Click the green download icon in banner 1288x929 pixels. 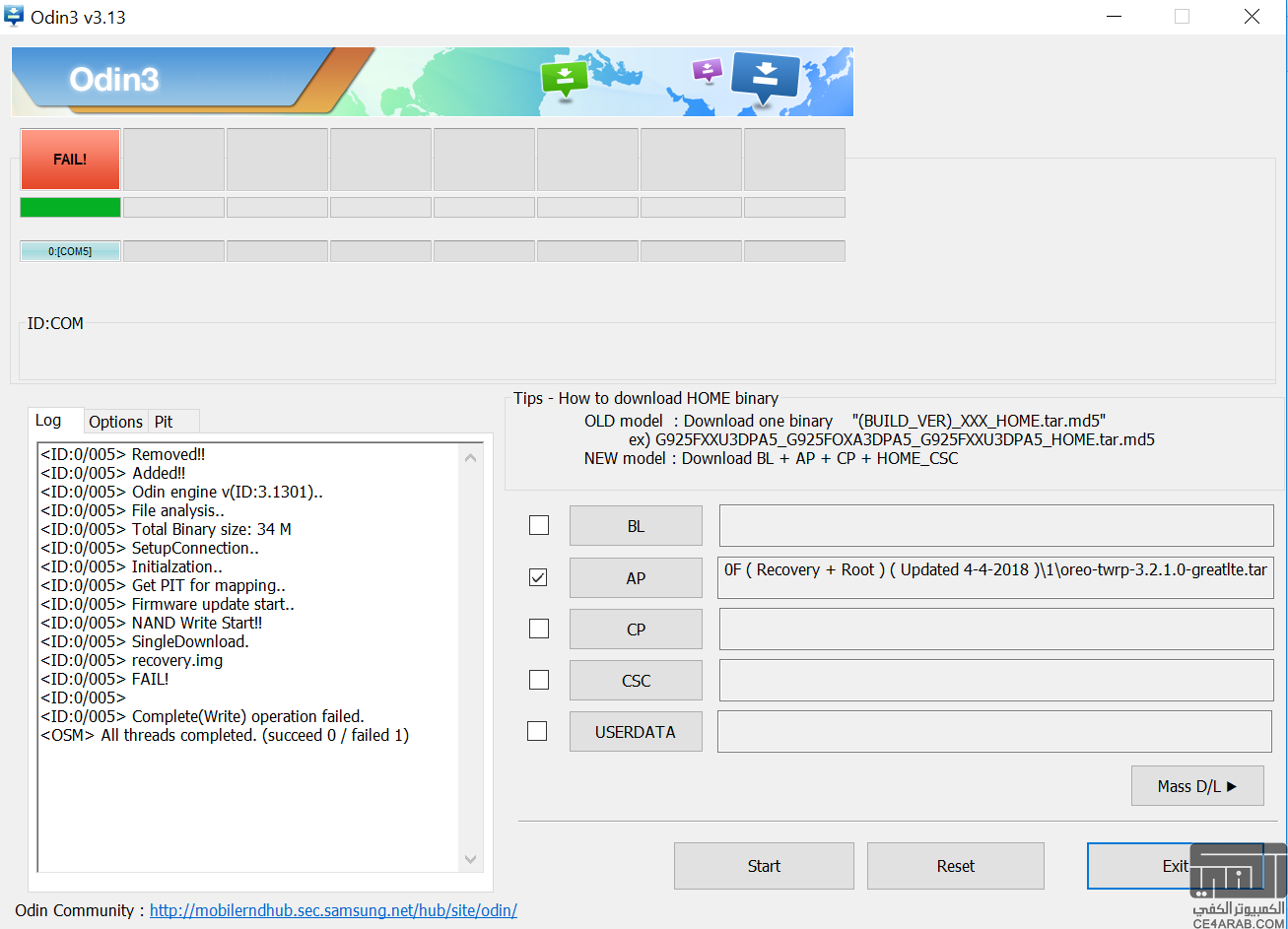tap(565, 80)
